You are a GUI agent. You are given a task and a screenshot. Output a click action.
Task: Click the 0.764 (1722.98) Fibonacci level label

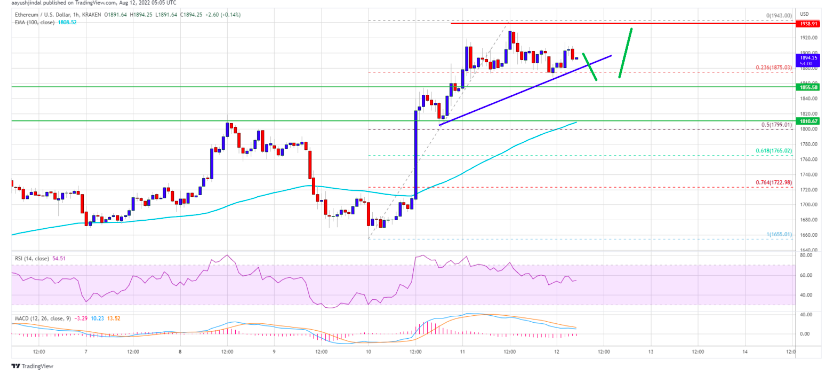(x=775, y=182)
